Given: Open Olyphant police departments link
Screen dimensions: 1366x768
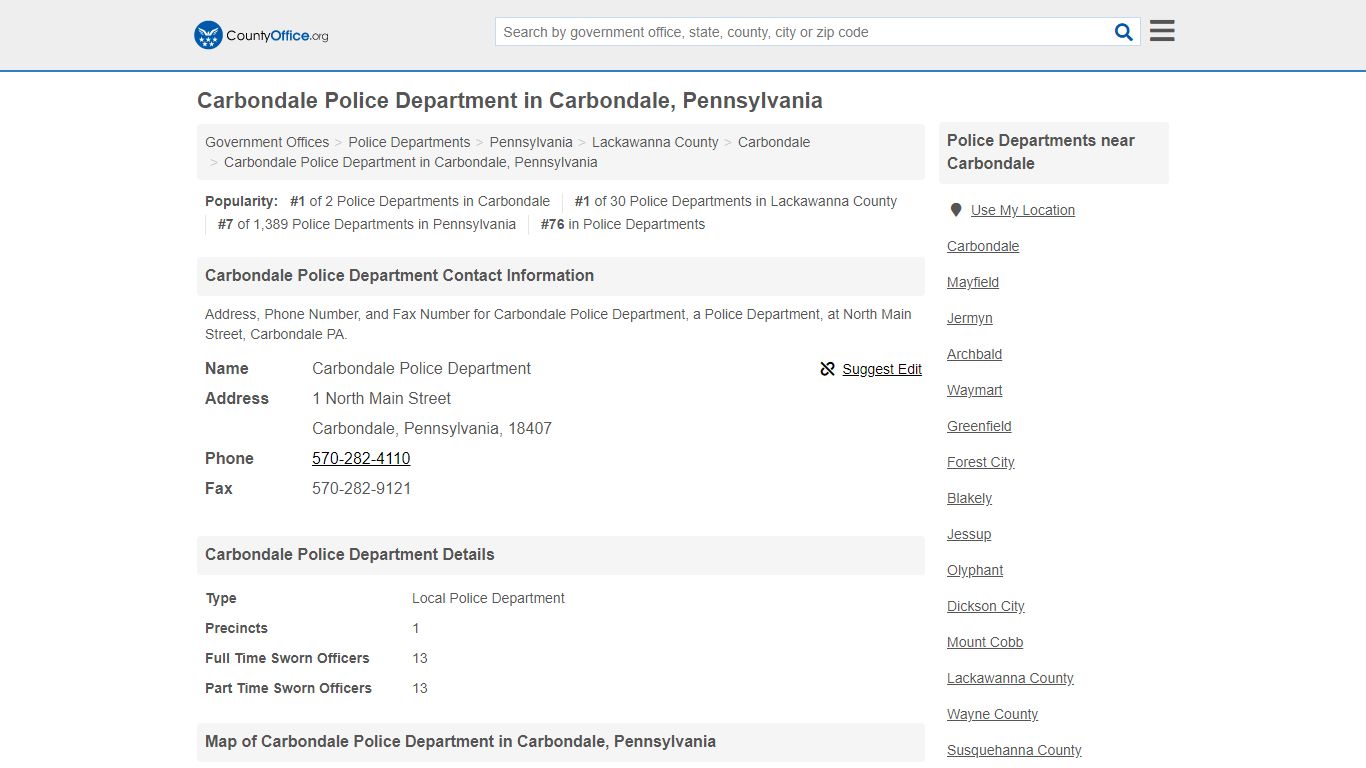Looking at the screenshot, I should pyautogui.click(x=975, y=570).
